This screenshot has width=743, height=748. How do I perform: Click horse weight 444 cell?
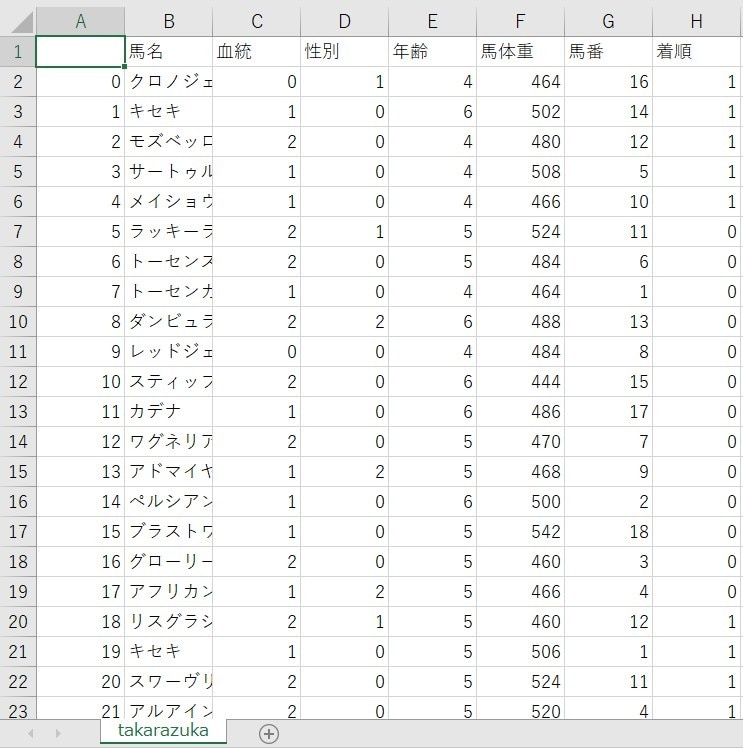520,382
